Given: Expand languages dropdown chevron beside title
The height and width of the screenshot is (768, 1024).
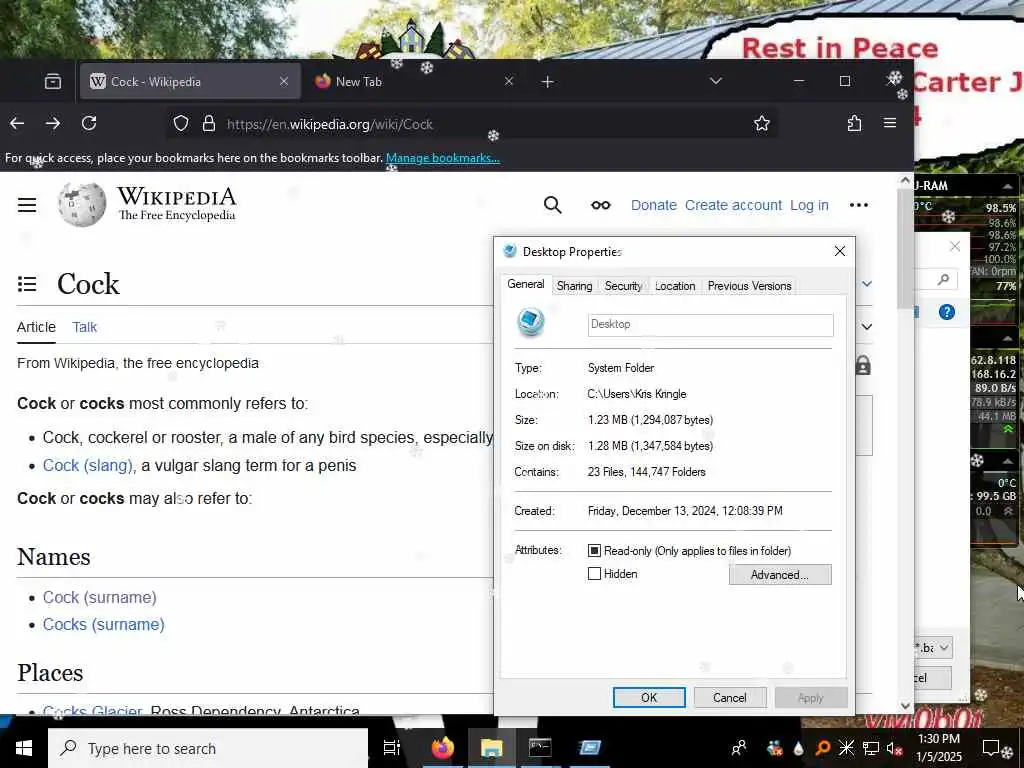Looking at the screenshot, I should 867,284.
